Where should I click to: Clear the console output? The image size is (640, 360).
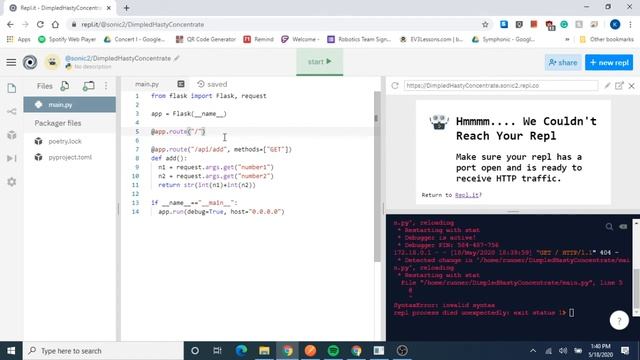click(x=623, y=226)
